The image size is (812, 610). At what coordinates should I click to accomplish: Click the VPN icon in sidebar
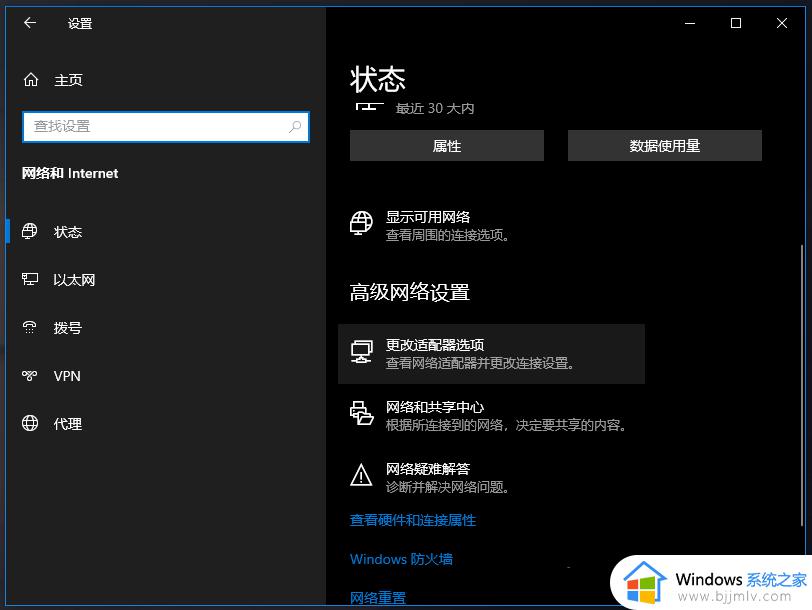(x=31, y=376)
